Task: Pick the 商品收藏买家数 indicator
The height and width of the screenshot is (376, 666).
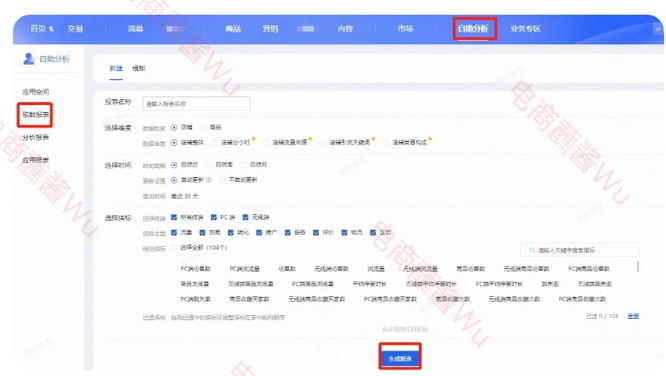Action: click(x=249, y=299)
